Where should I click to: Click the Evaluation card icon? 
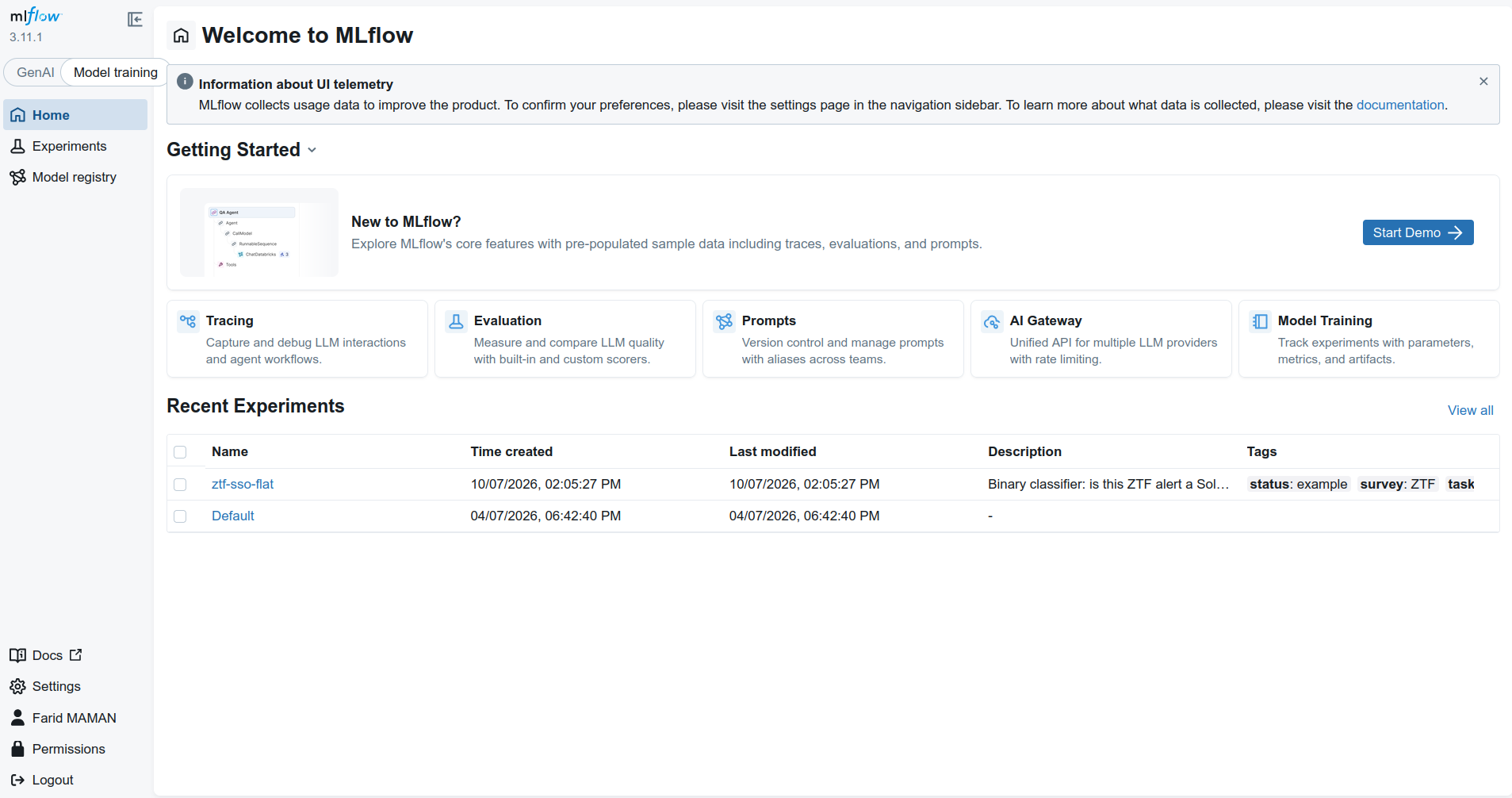point(456,321)
